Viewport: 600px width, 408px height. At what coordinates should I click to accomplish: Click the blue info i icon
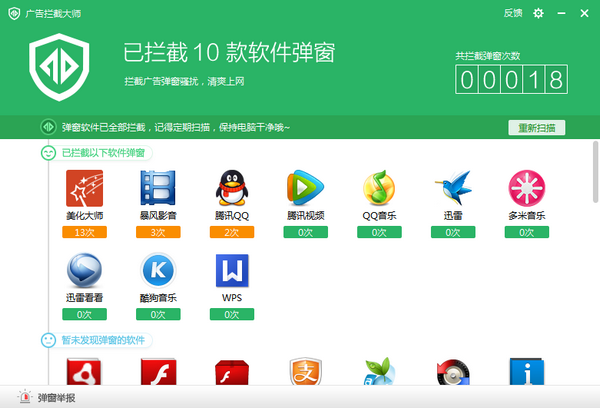527,372
